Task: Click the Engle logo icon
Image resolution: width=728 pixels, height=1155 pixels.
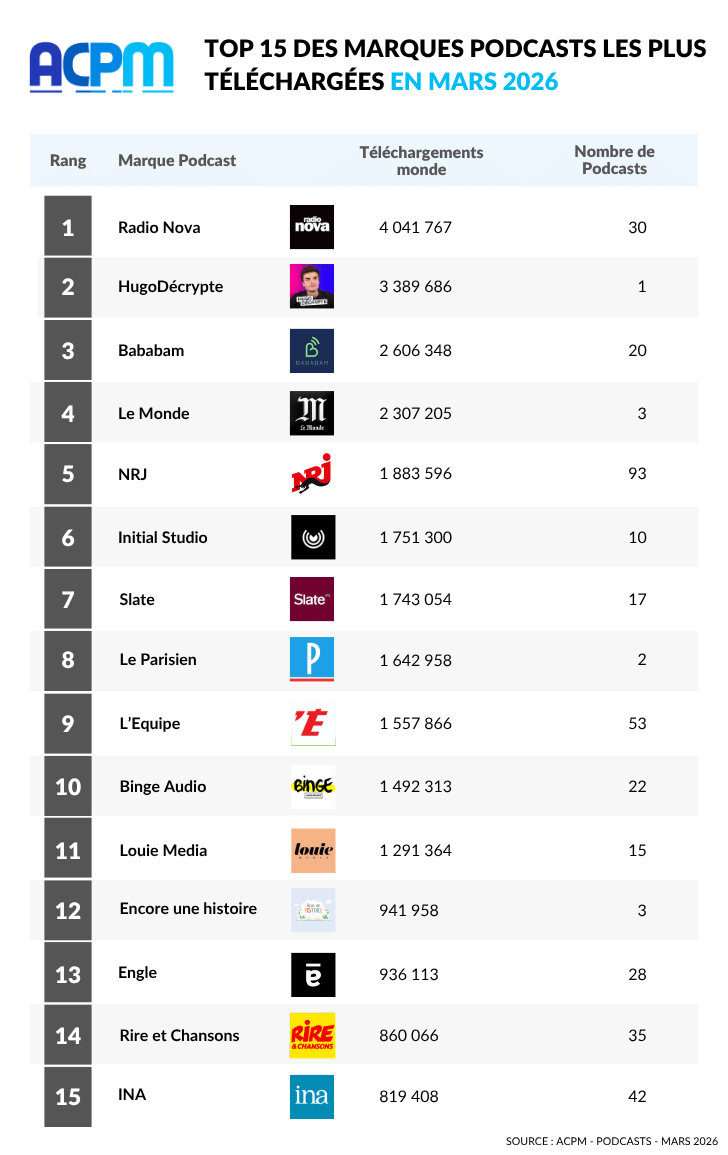Action: pyautogui.click(x=312, y=974)
